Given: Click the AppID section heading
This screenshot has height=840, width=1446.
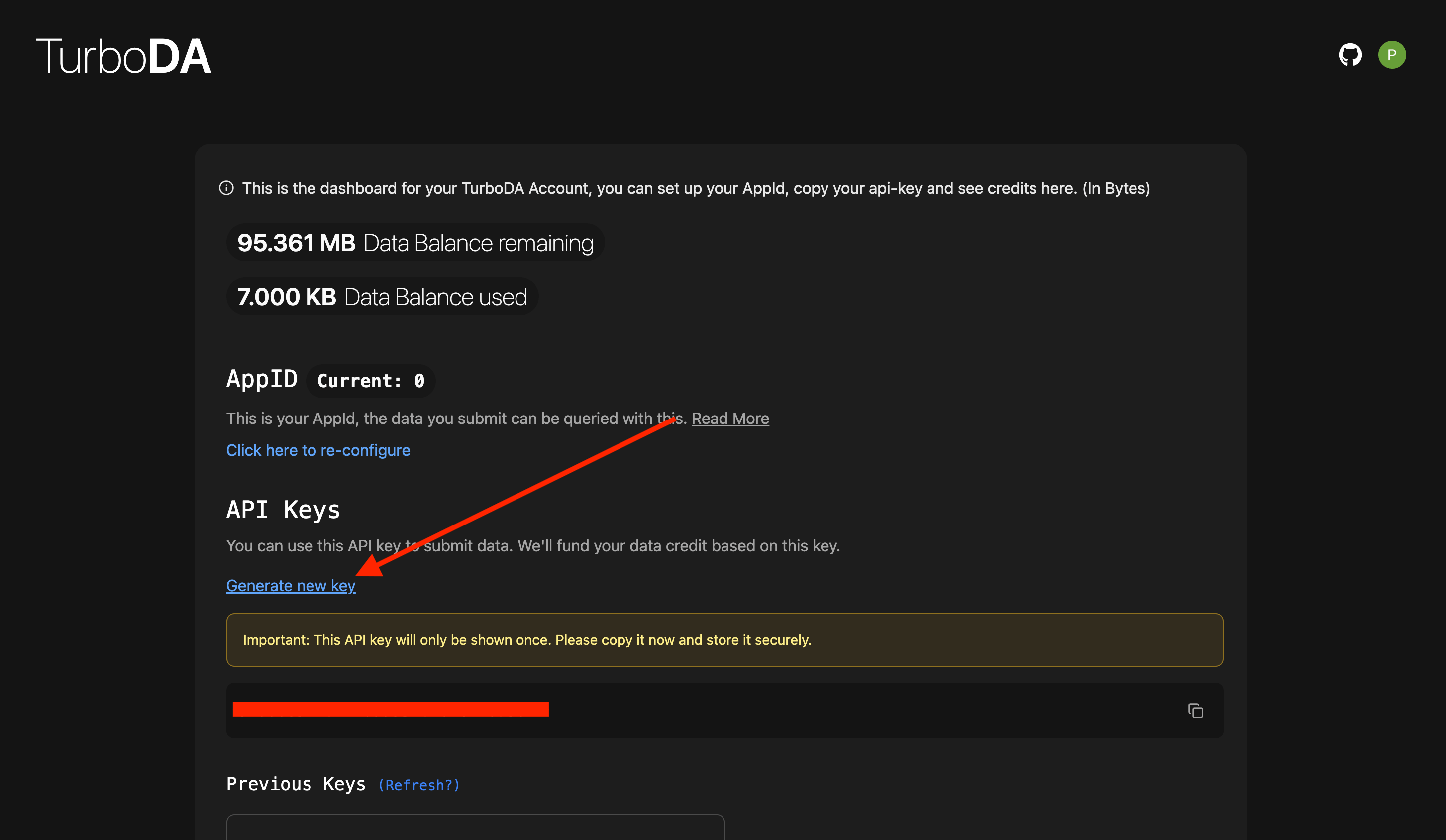Looking at the screenshot, I should [262, 379].
